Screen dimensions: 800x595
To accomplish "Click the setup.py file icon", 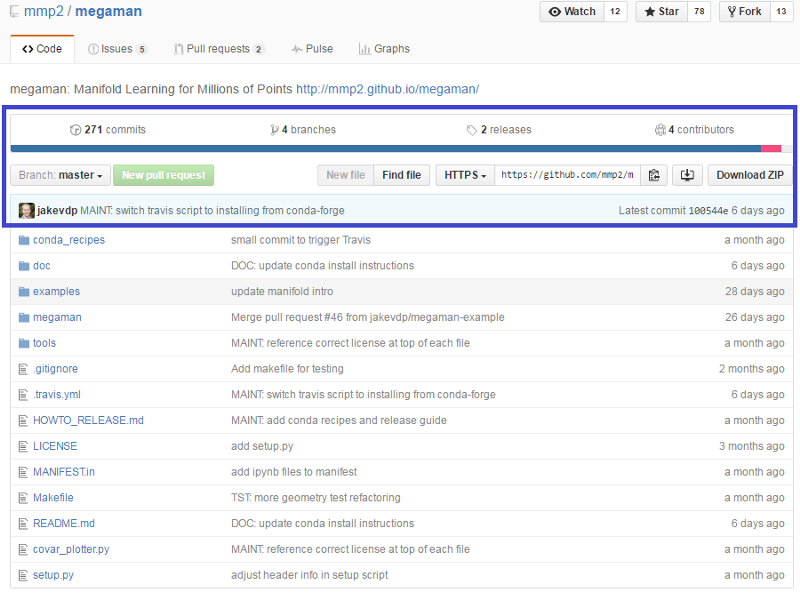I will [23, 575].
